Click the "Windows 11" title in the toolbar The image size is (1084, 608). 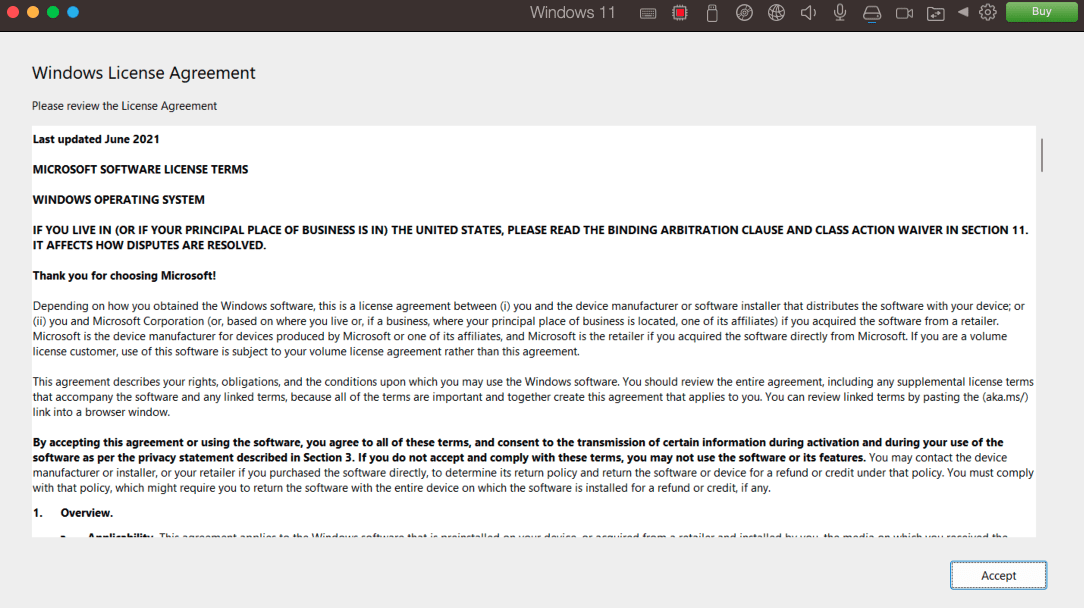[x=572, y=13]
